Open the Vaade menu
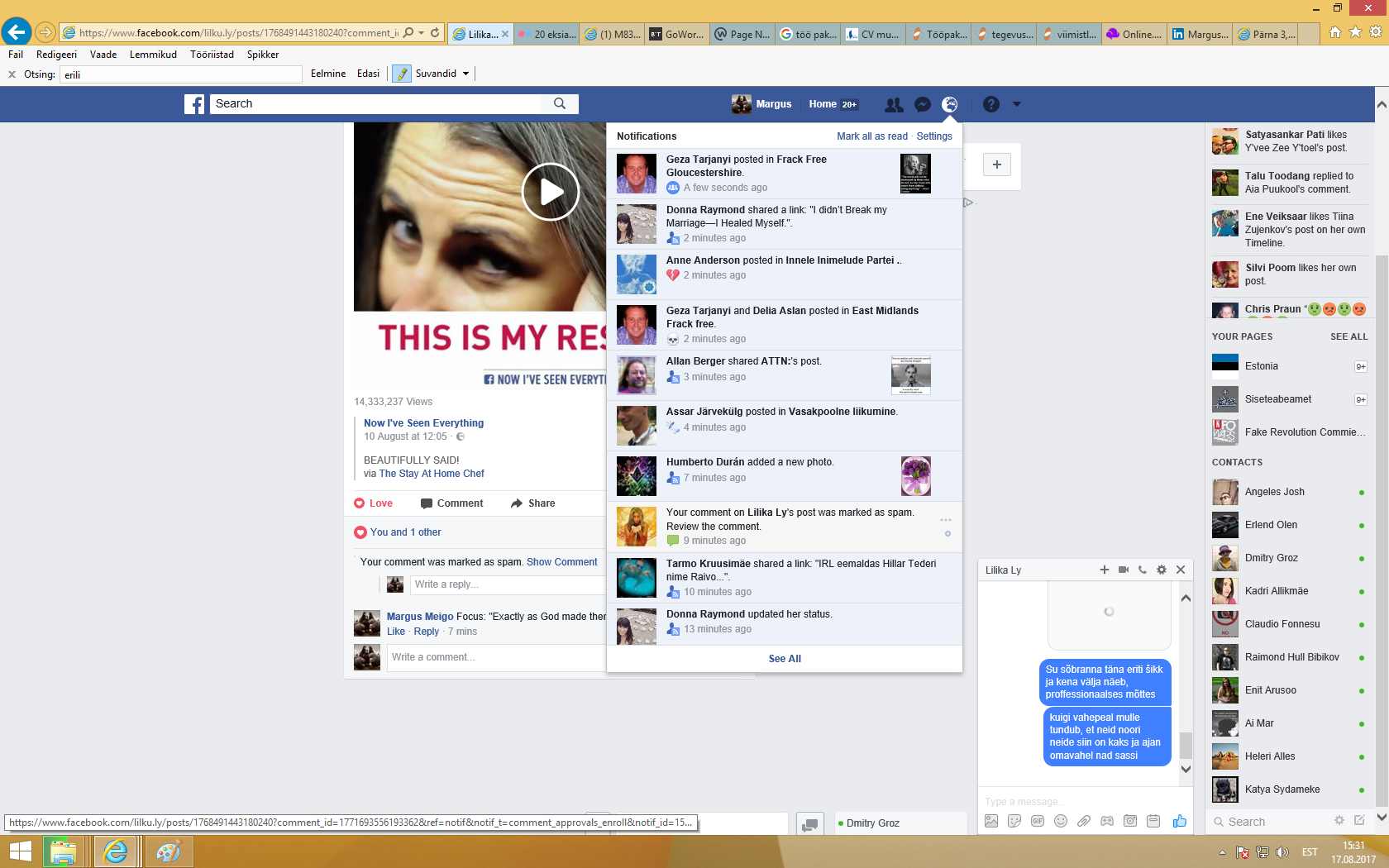Viewport: 1389px width, 868px height. (x=103, y=55)
